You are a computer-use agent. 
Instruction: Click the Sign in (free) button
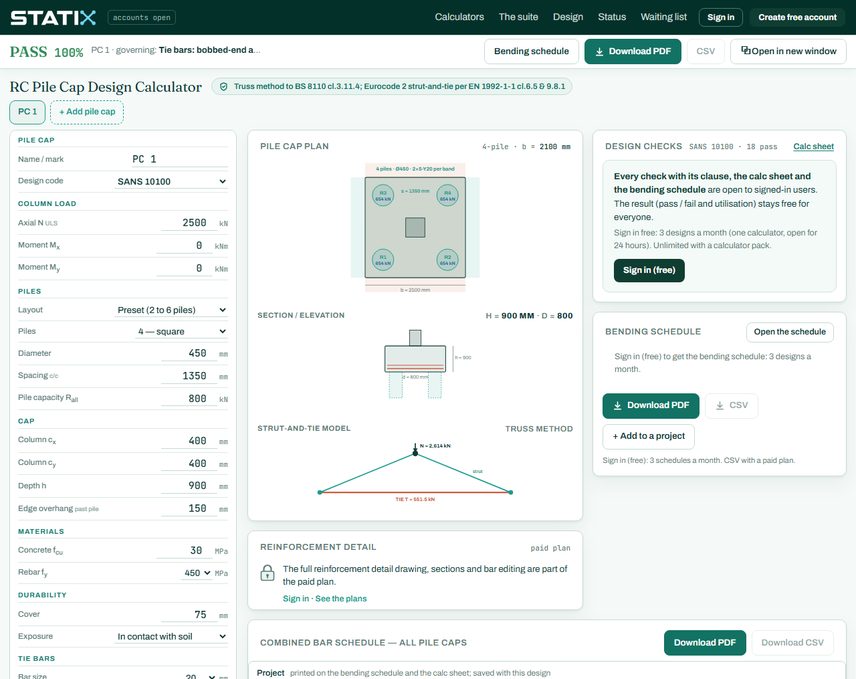(649, 270)
